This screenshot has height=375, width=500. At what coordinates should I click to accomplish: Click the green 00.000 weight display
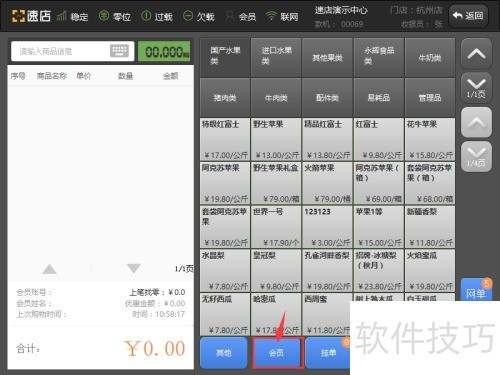click(x=164, y=52)
